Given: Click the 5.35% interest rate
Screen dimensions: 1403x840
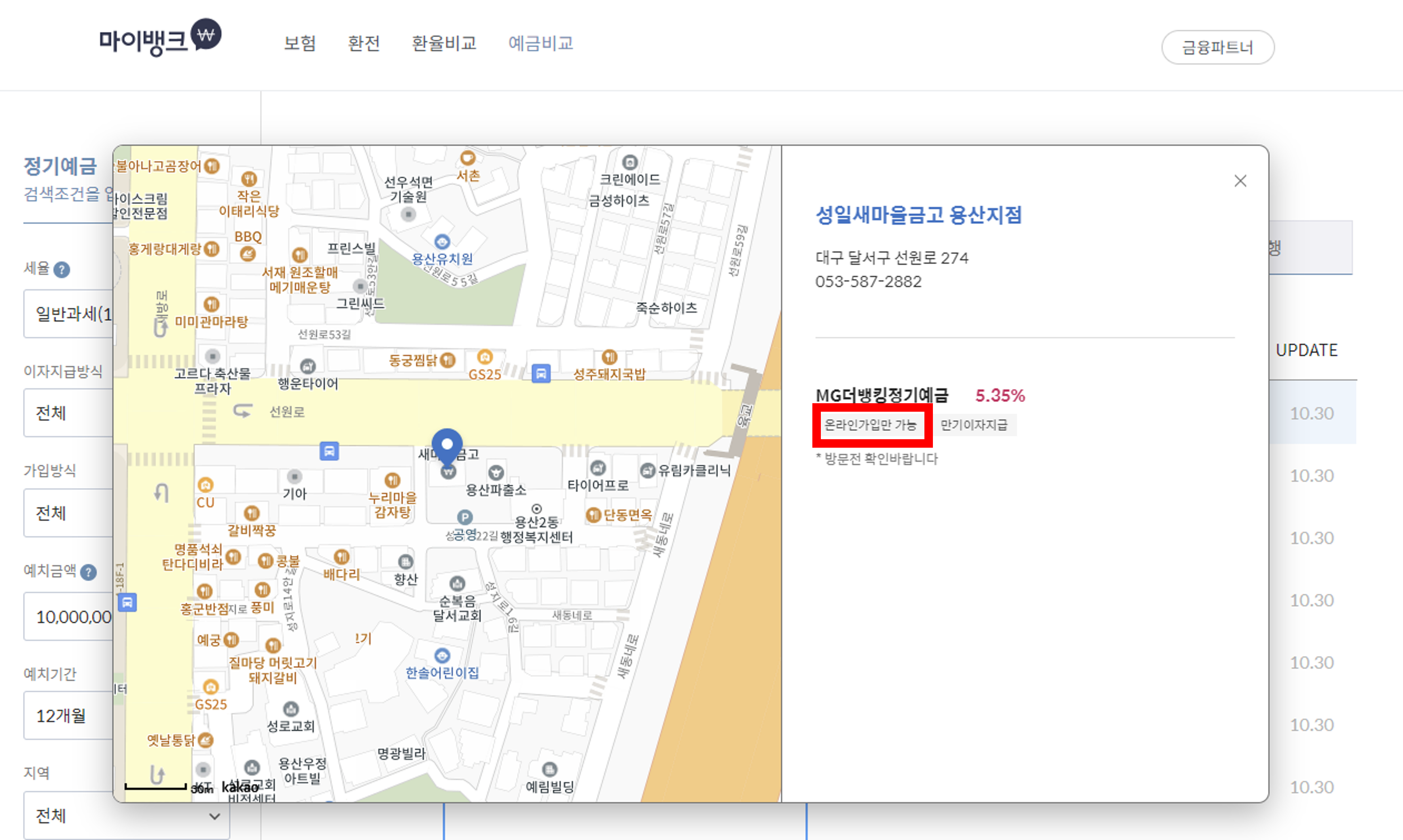Looking at the screenshot, I should pyautogui.click(x=1000, y=396).
